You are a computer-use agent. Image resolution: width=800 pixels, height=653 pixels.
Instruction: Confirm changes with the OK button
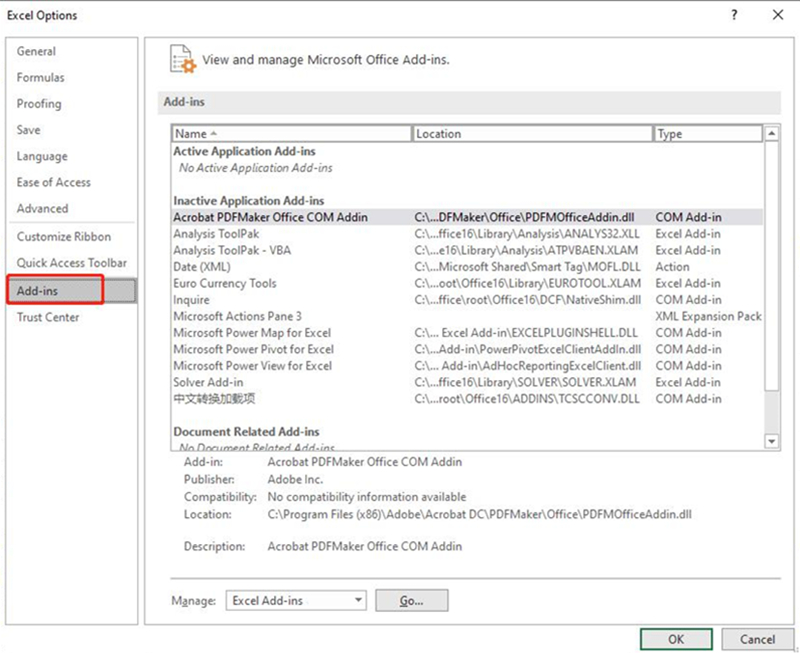[x=675, y=638]
